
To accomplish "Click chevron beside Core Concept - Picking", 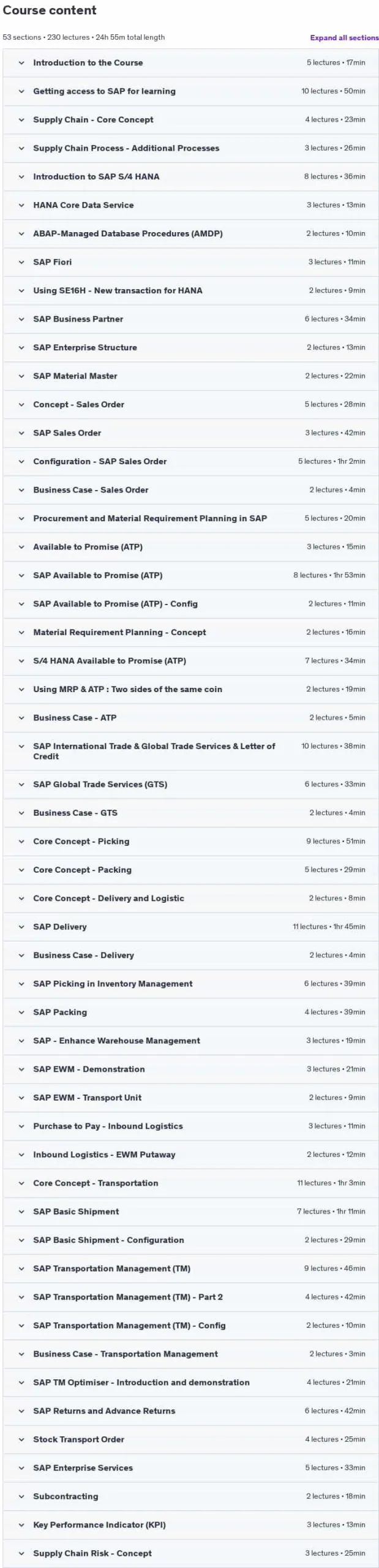I will (21, 842).
